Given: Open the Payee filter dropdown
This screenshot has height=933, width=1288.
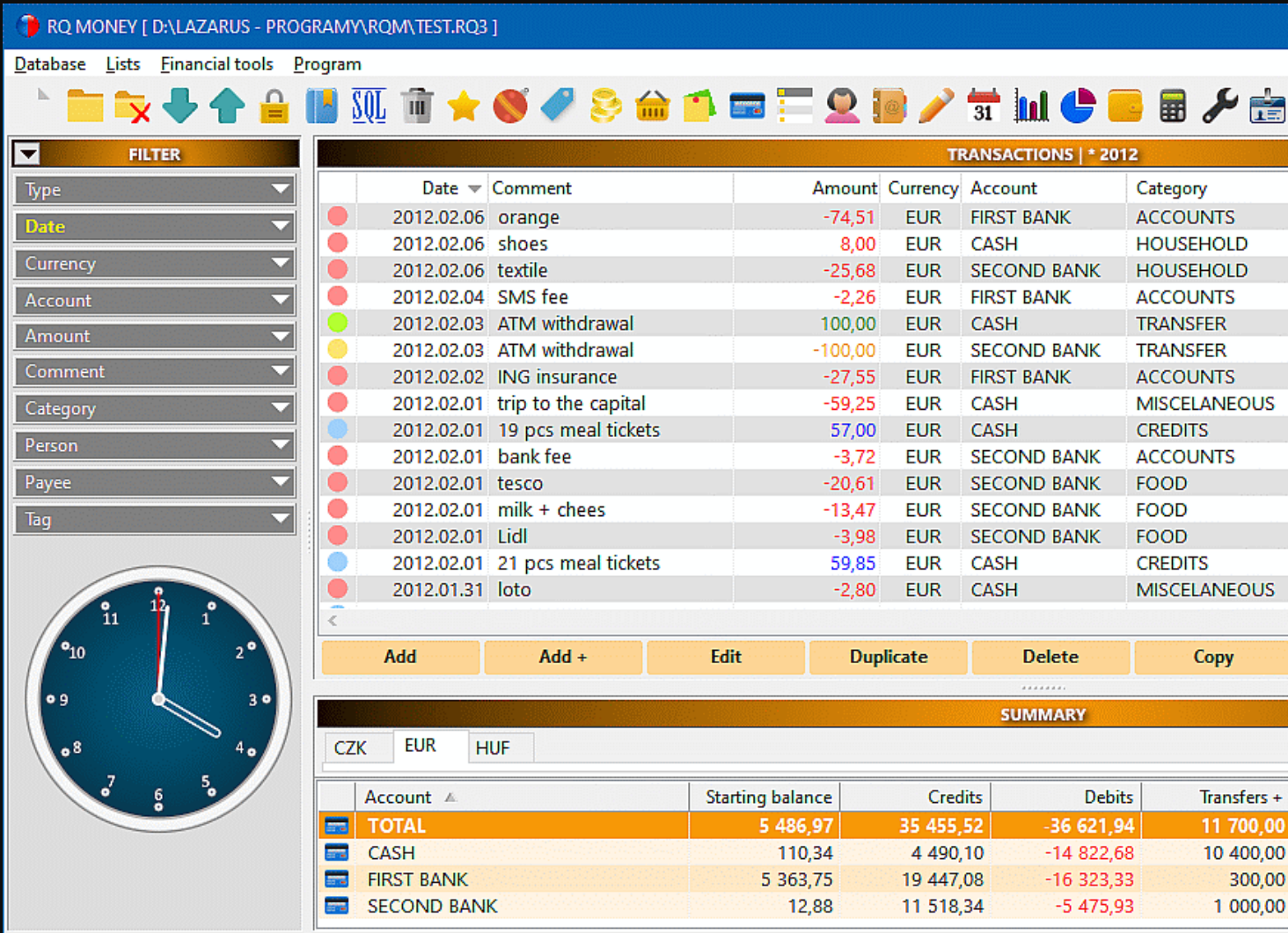Looking at the screenshot, I should [282, 482].
